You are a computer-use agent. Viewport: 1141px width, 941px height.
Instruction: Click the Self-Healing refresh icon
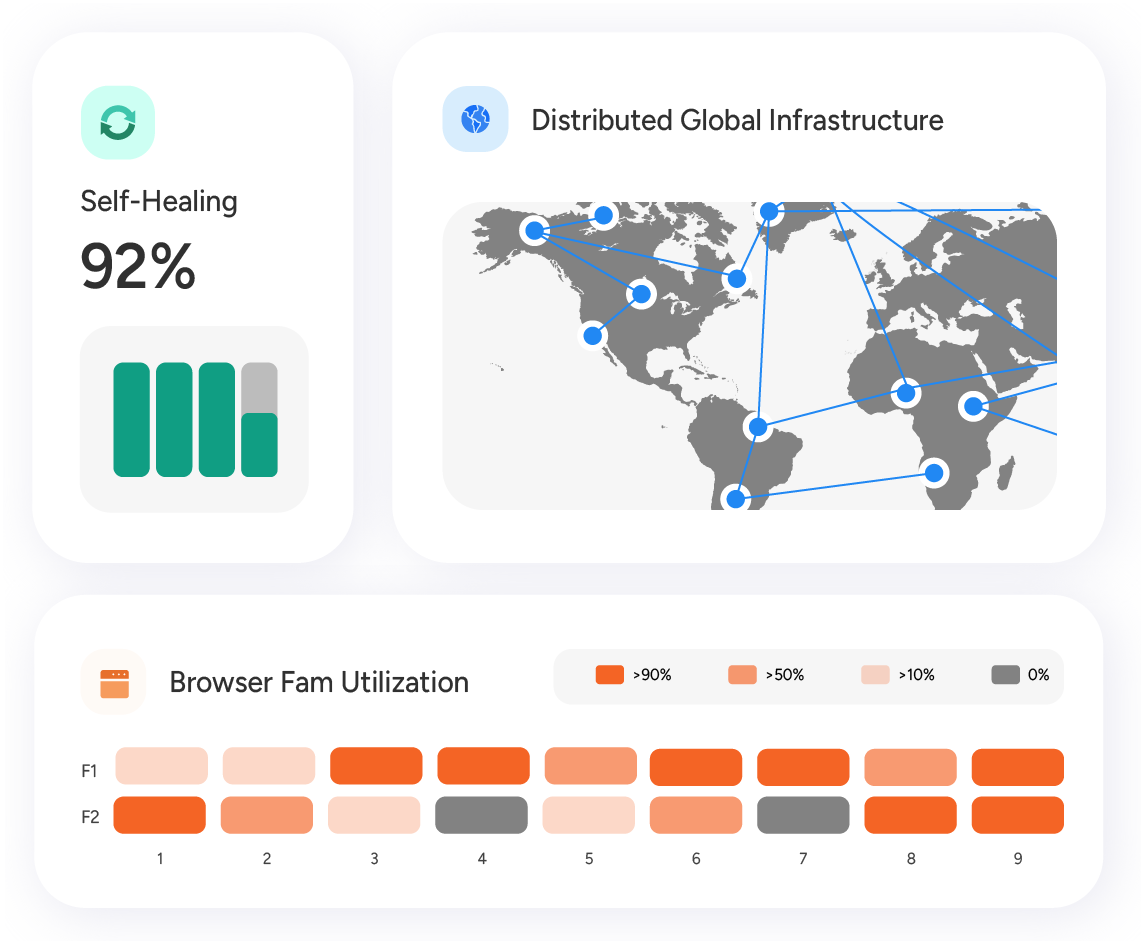(118, 120)
